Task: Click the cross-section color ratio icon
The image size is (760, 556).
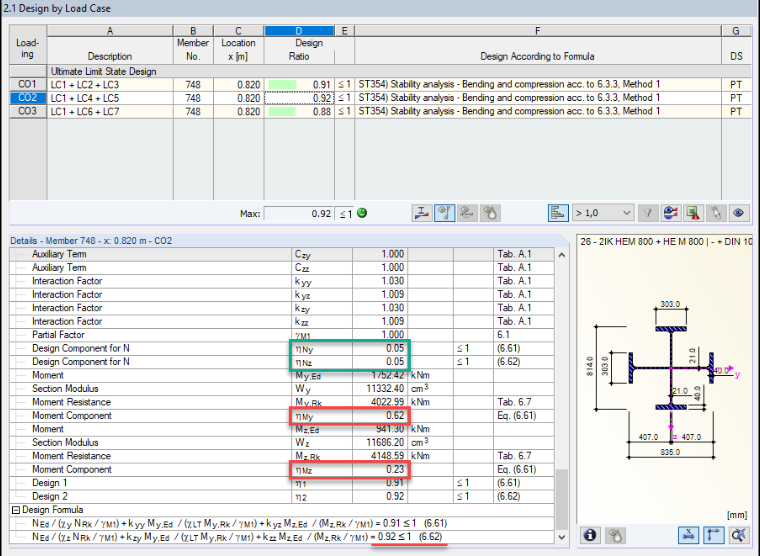Action: point(670,213)
